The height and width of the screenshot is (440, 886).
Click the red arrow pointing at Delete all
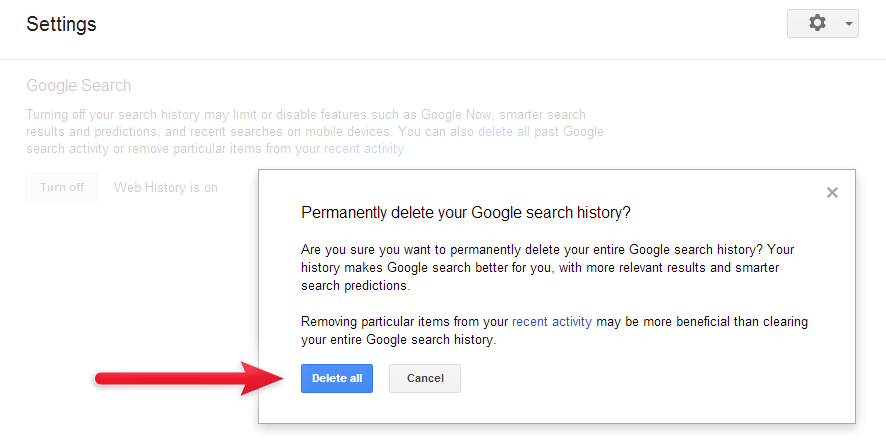[190, 378]
